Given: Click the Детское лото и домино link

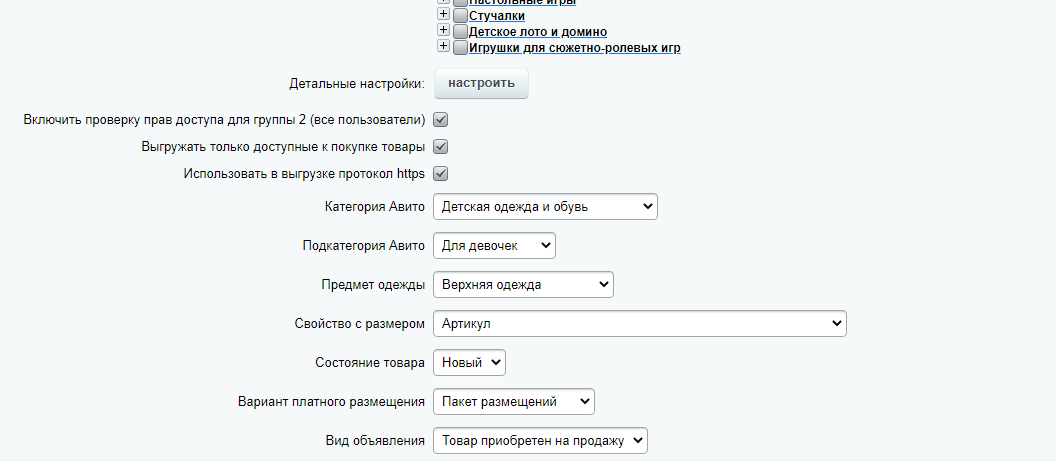Looking at the screenshot, I should pyautogui.click(x=537, y=32).
